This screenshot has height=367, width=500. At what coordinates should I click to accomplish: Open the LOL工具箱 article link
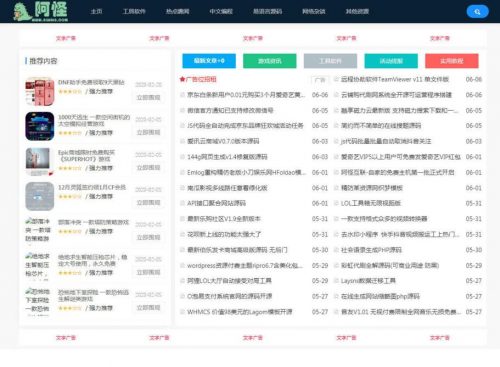click(370, 203)
